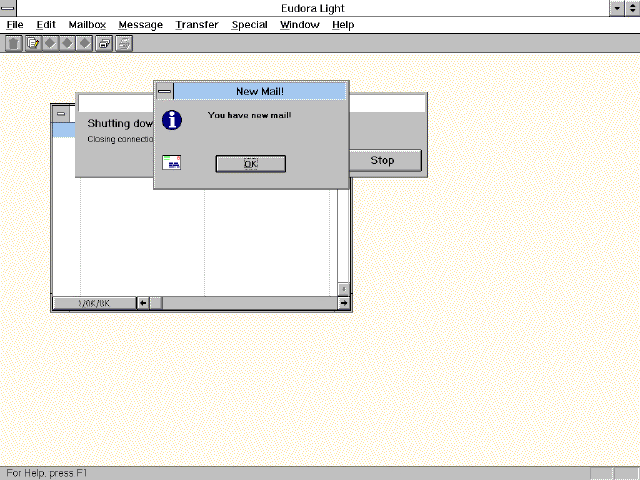Open the Message menu
This screenshot has height=480, width=640.
(140, 25)
